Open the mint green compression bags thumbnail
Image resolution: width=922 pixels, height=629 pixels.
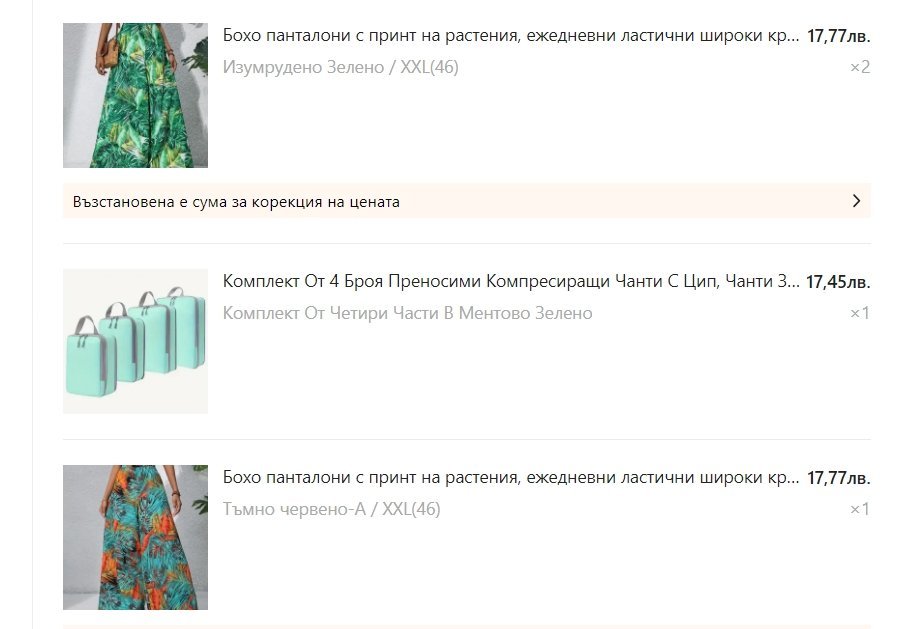(135, 341)
